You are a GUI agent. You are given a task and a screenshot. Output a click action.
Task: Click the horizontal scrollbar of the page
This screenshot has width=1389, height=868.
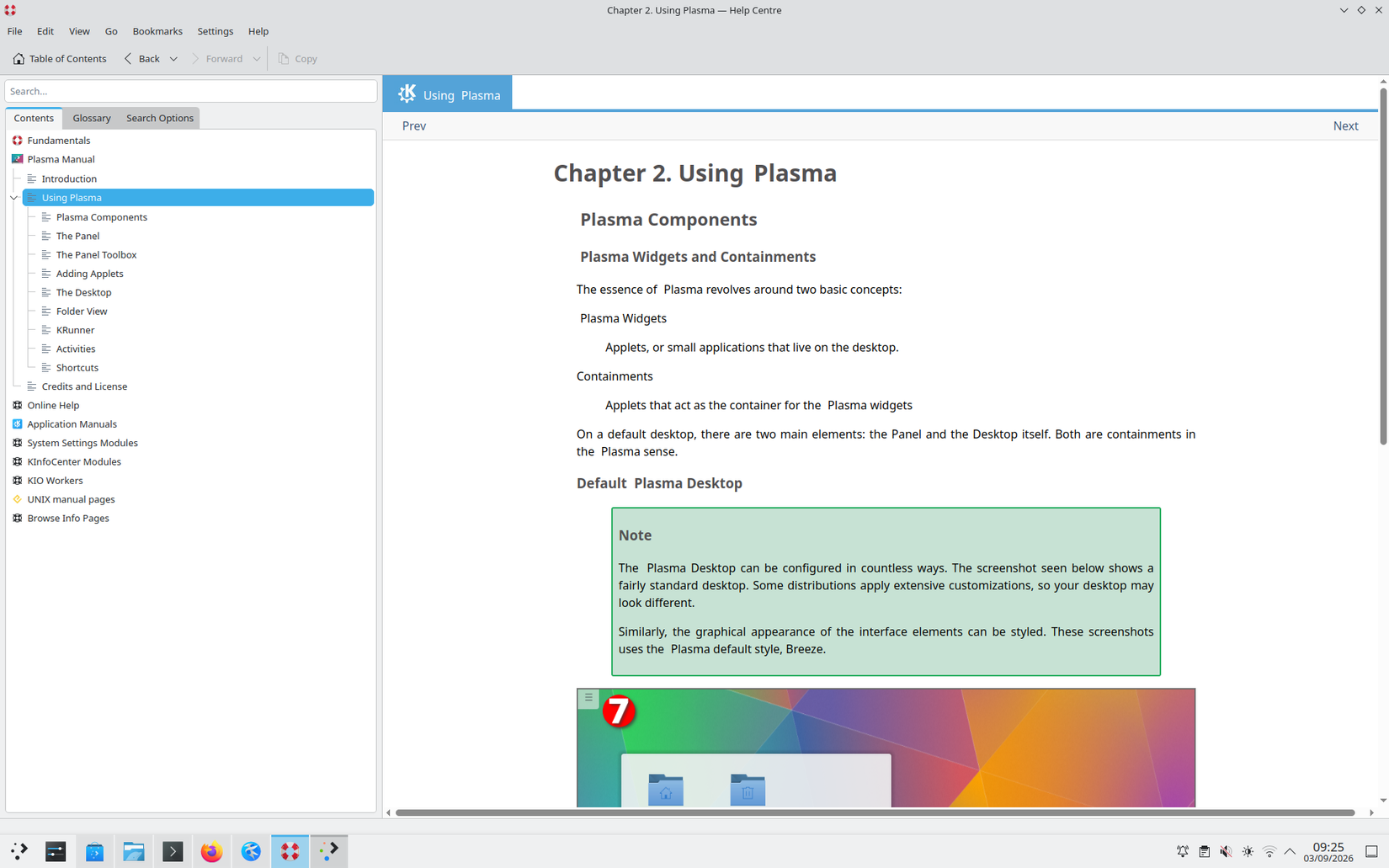[x=875, y=812]
